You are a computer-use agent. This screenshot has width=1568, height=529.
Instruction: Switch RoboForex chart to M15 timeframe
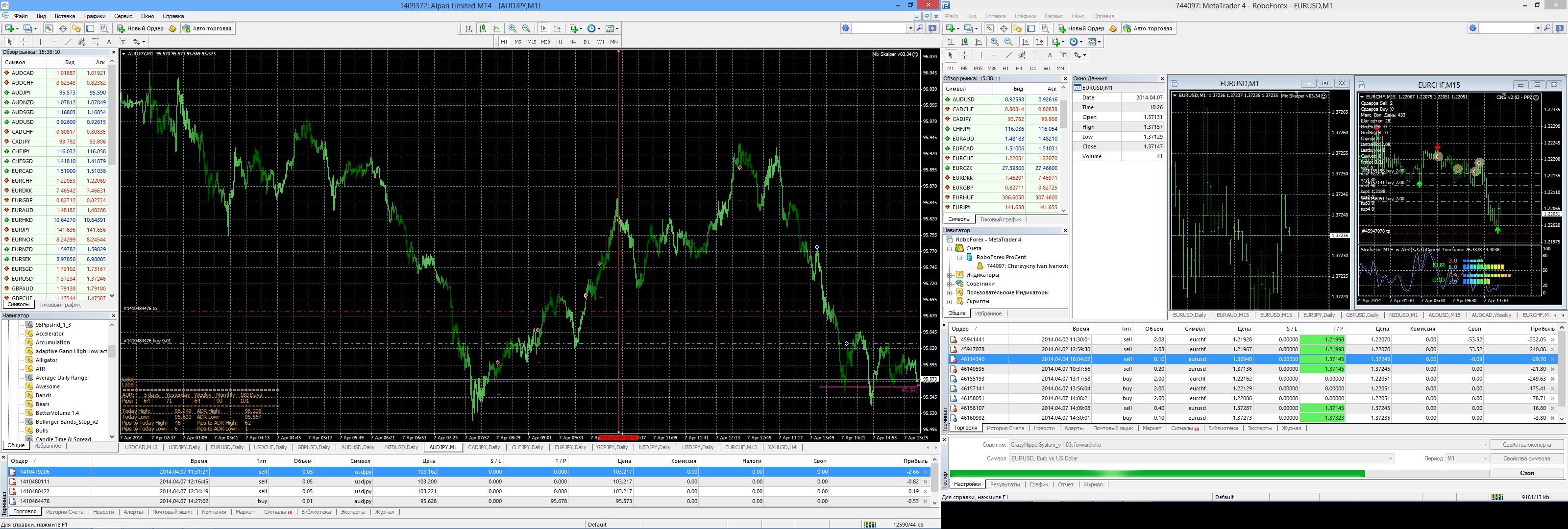[x=978, y=68]
